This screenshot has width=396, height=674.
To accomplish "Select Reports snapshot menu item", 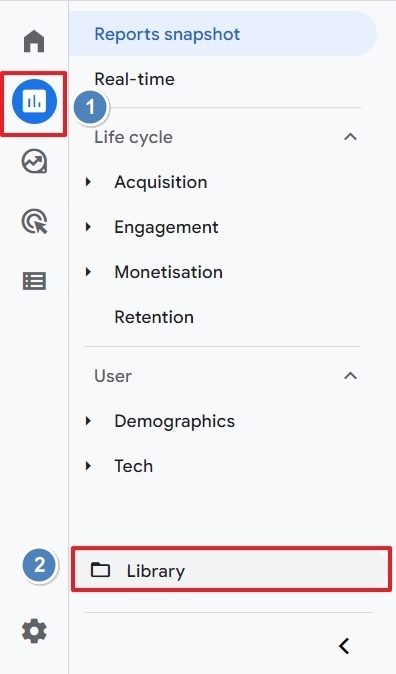I will (x=223, y=34).
